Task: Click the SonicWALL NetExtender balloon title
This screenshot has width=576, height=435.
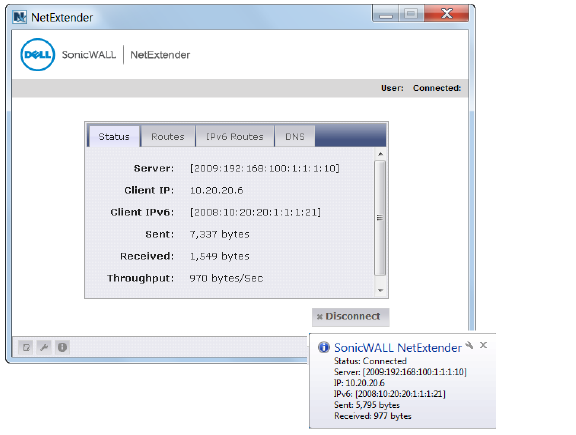Action: click(398, 348)
